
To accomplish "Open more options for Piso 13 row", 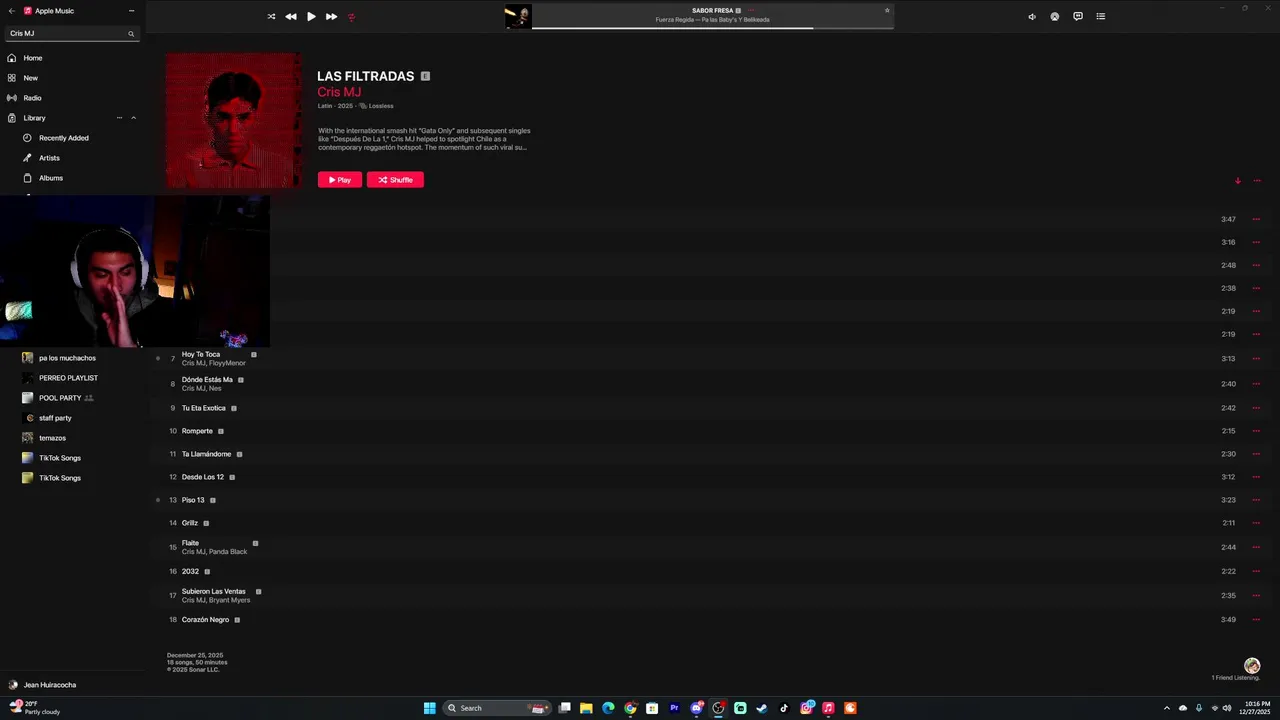I will (1256, 500).
